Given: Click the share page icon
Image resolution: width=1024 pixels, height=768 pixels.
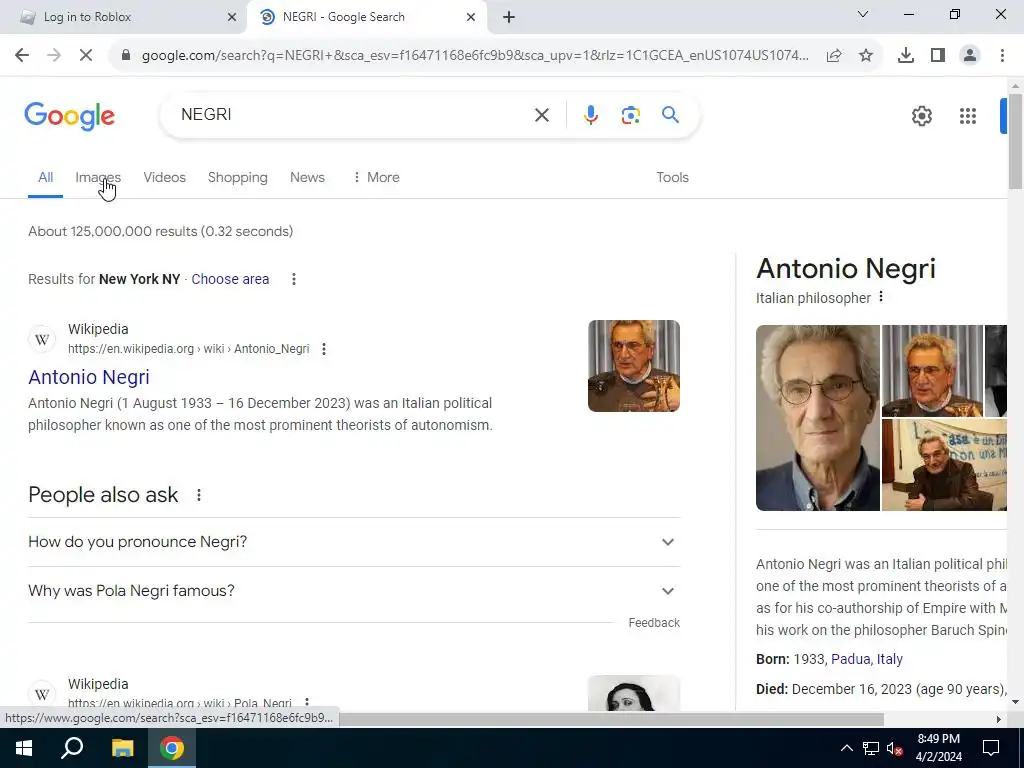Looking at the screenshot, I should tap(834, 56).
